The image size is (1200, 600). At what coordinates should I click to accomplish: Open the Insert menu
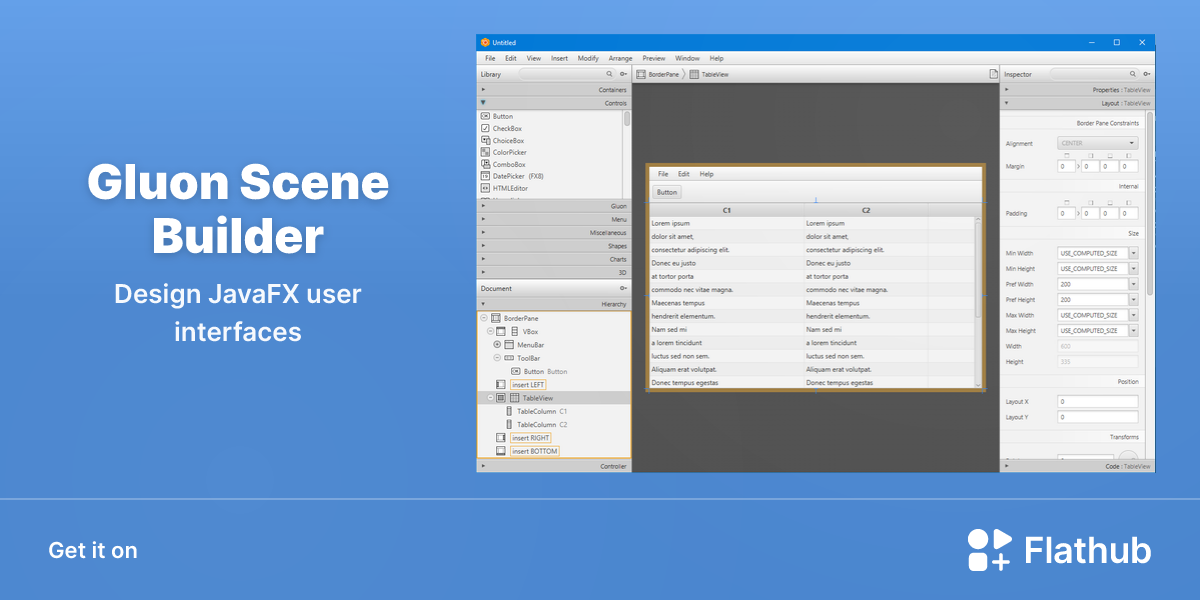[x=559, y=58]
